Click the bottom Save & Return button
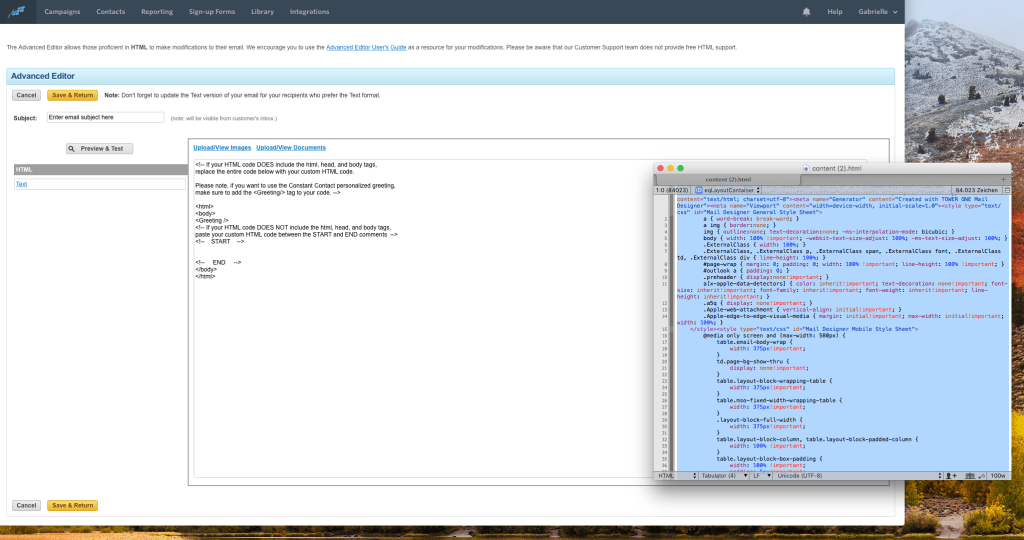Image resolution: width=1024 pixels, height=540 pixels. [x=72, y=505]
